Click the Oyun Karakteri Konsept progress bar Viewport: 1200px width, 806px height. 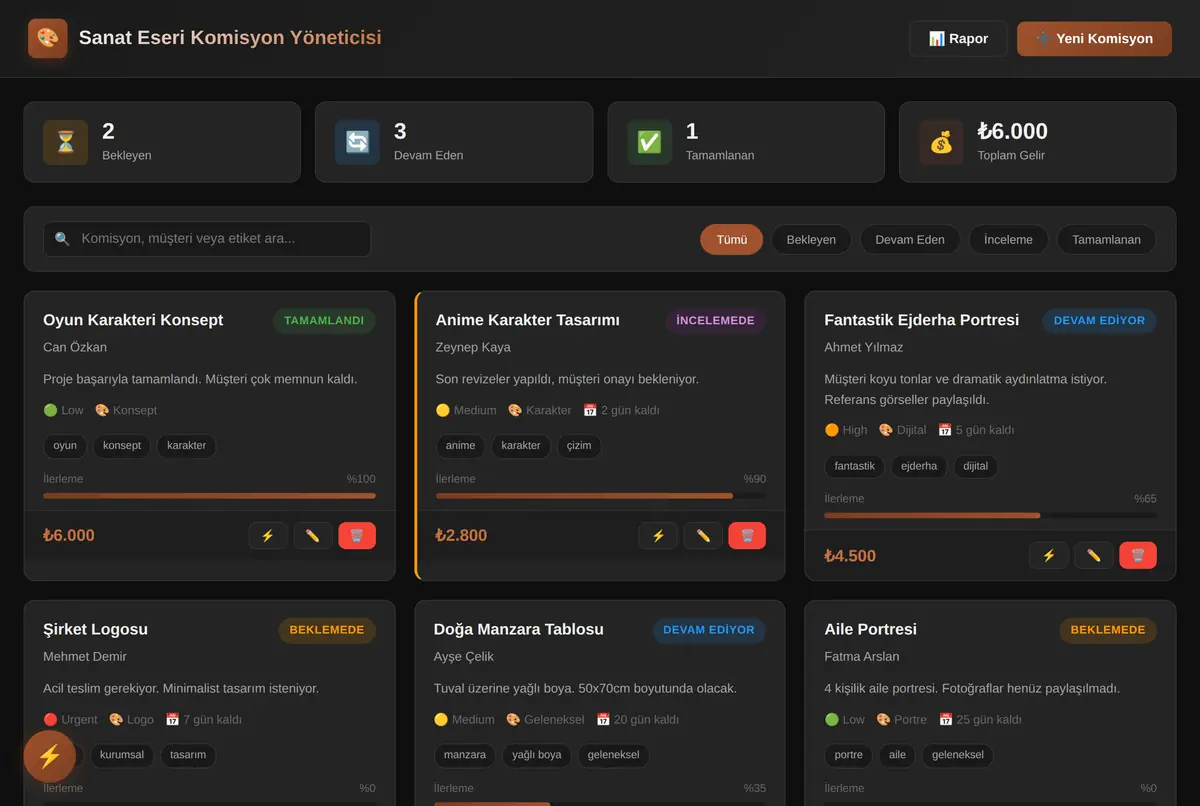pyautogui.click(x=209, y=495)
